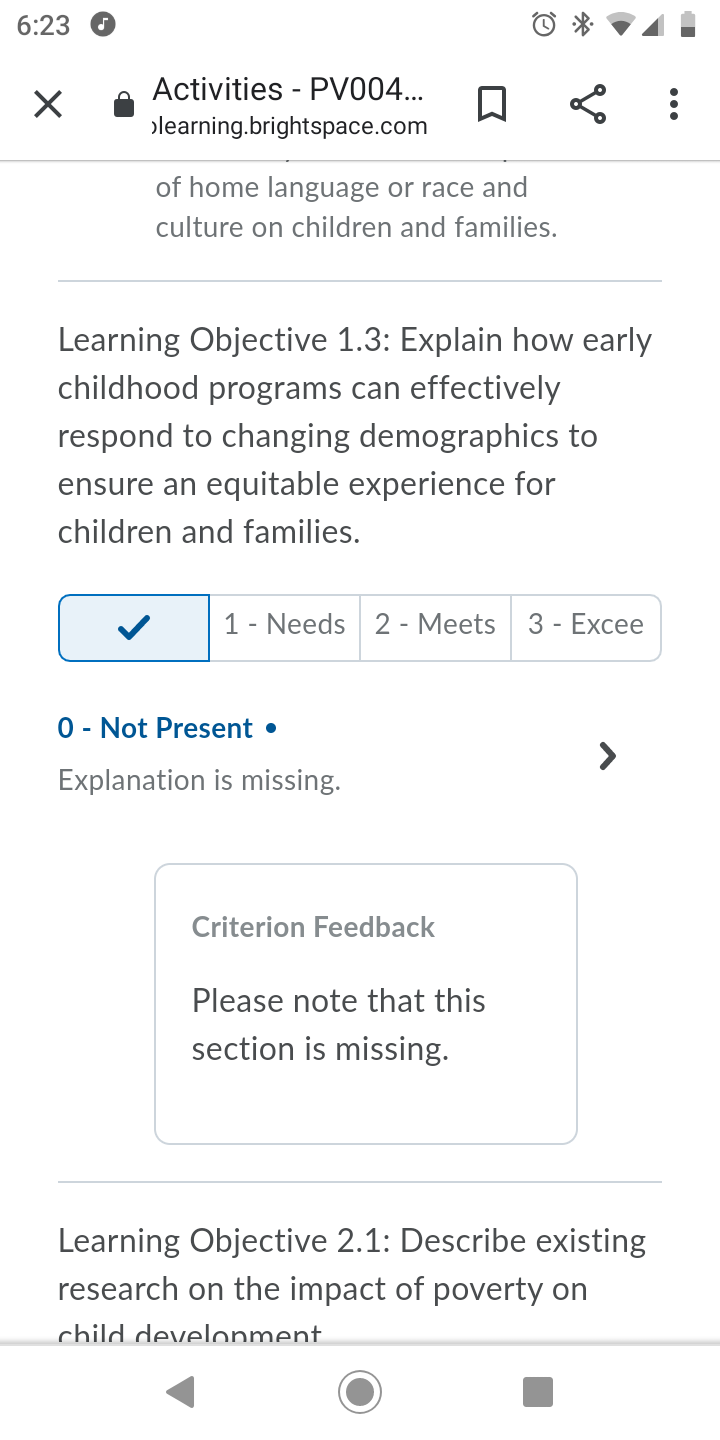
Task: Tap the Bluetooth status icon
Action: pyautogui.click(x=581, y=25)
